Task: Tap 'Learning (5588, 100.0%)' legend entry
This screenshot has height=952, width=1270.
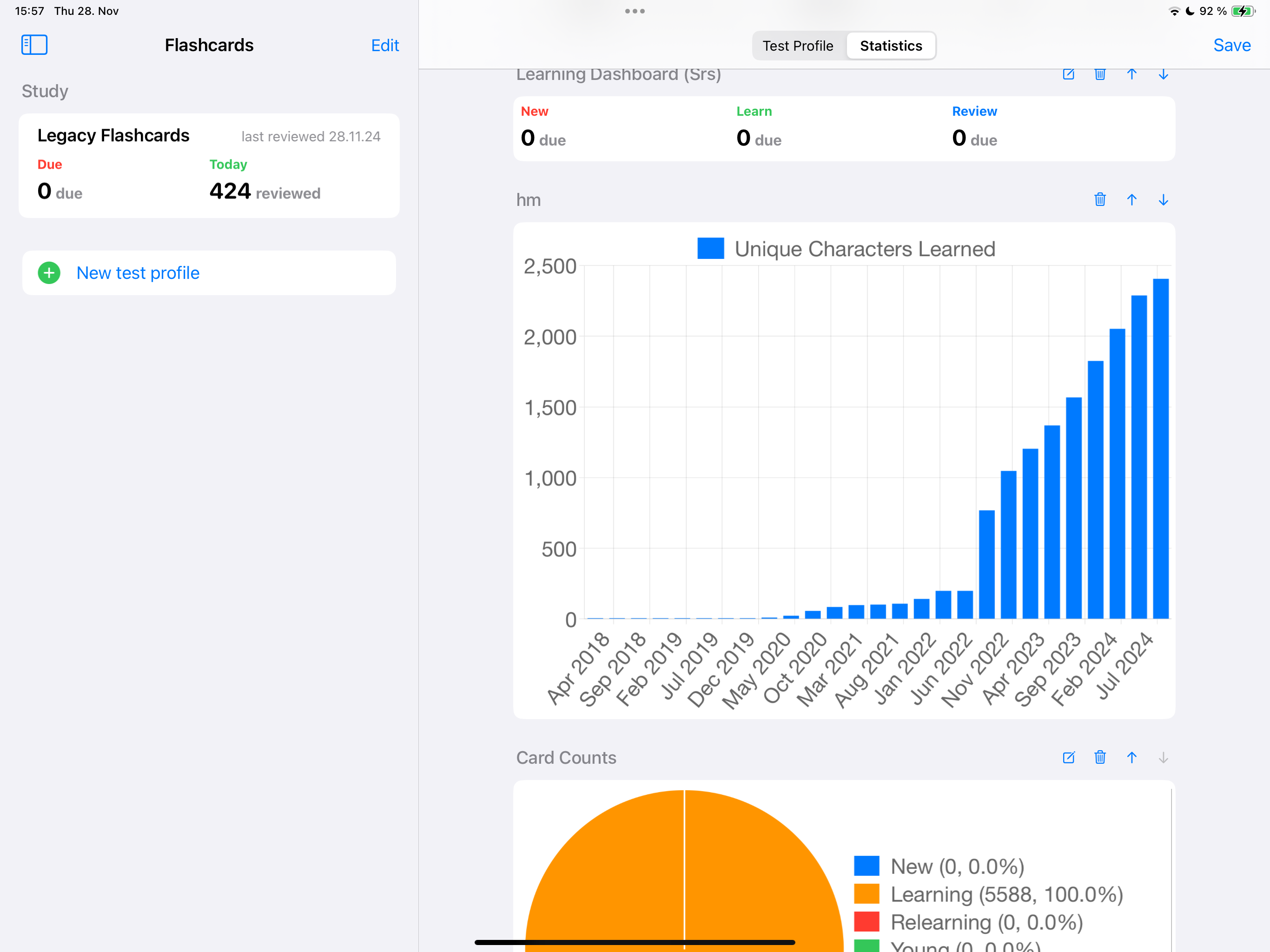Action: (1006, 894)
